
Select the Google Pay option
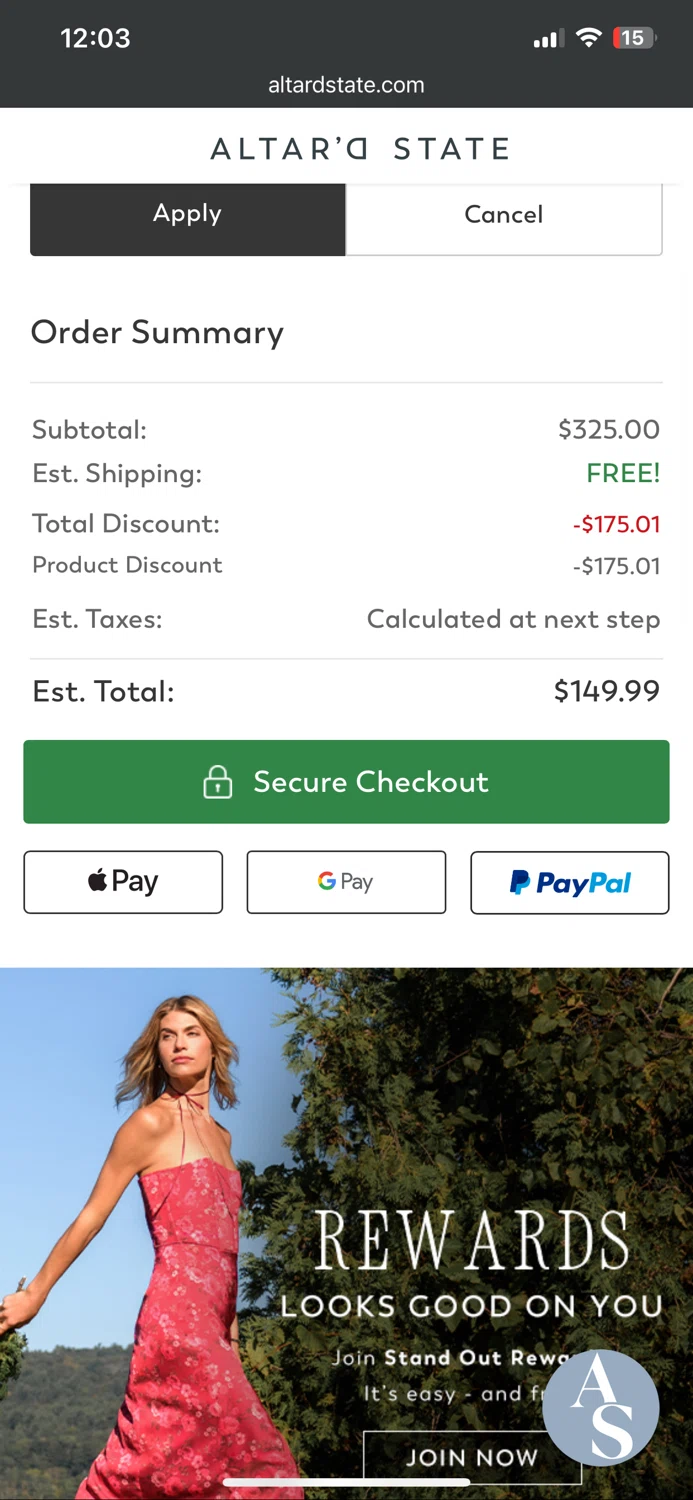[x=345, y=882]
